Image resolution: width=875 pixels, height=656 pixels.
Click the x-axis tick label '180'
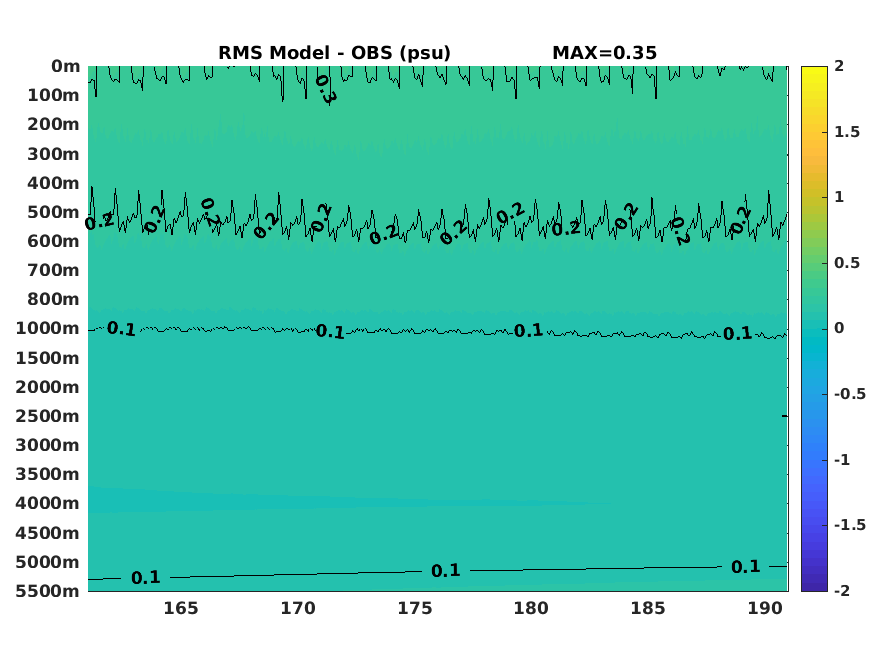pyautogui.click(x=531, y=608)
